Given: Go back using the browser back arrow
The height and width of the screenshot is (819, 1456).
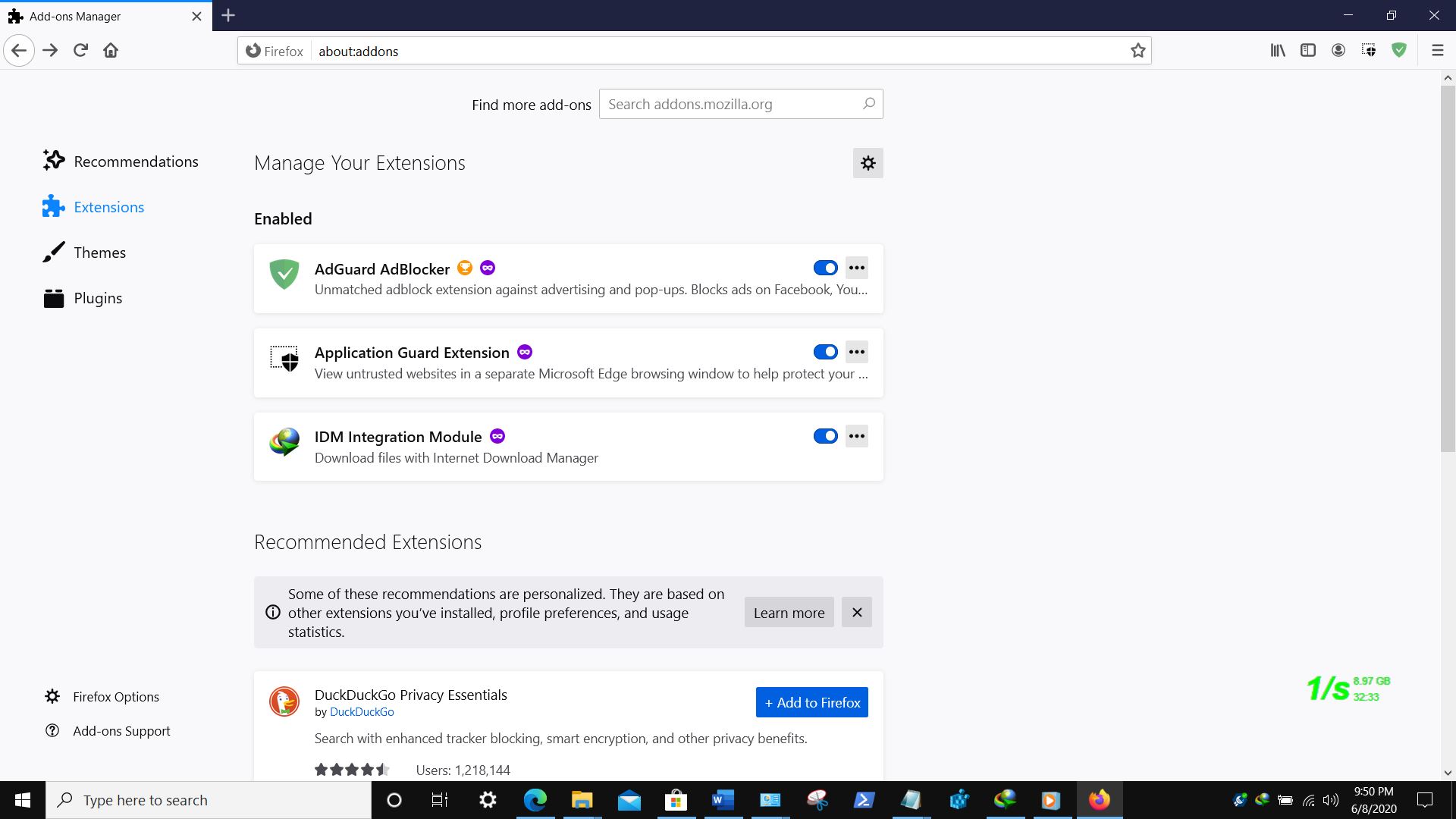Looking at the screenshot, I should coord(19,51).
